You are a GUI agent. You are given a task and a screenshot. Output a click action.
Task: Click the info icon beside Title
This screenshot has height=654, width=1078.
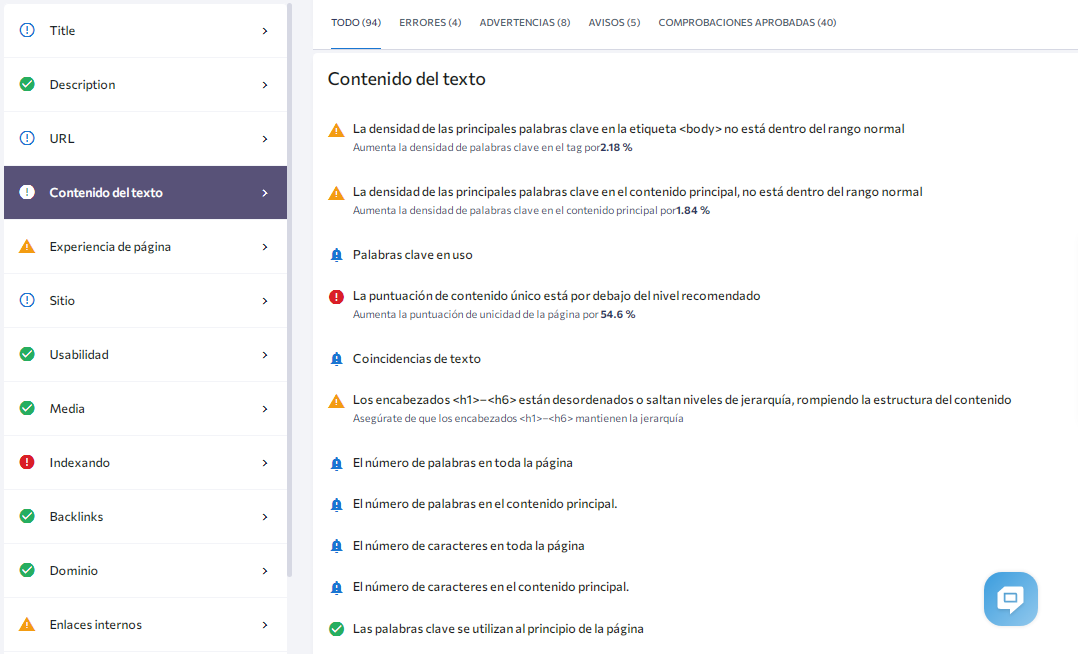(27, 30)
